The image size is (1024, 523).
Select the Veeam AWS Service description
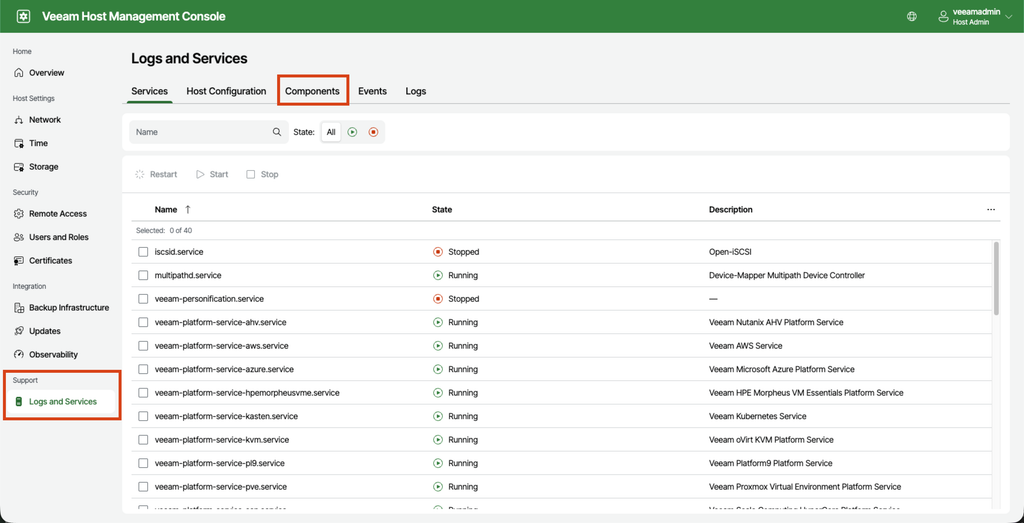745,346
